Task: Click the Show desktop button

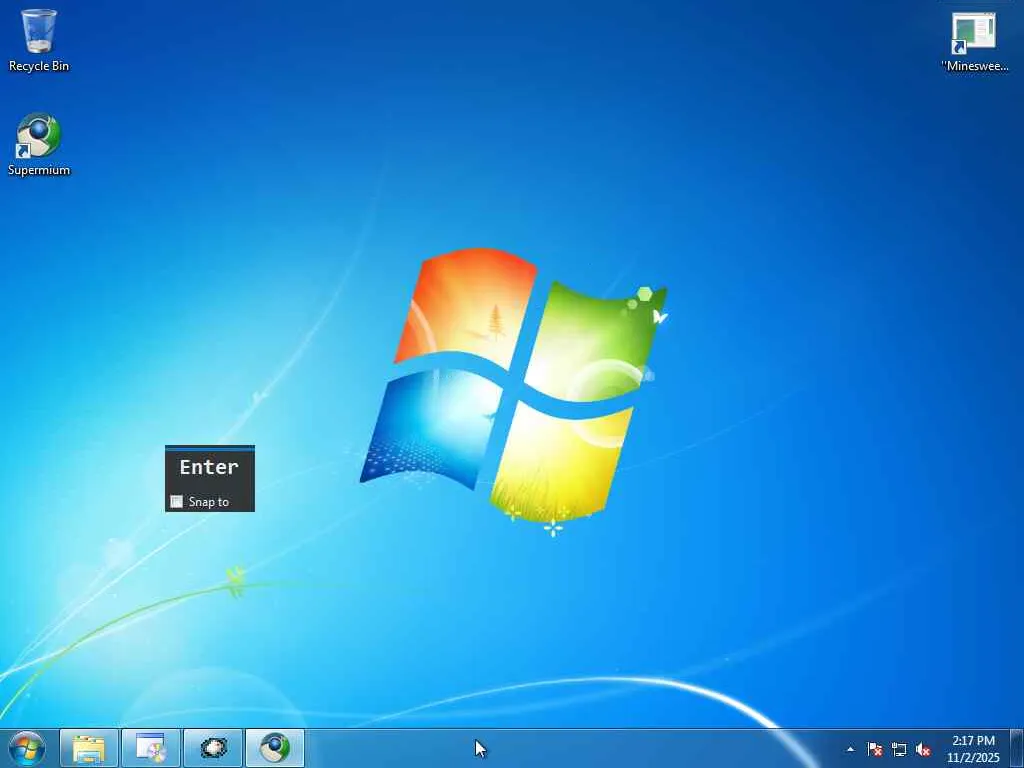Action: [1017, 748]
